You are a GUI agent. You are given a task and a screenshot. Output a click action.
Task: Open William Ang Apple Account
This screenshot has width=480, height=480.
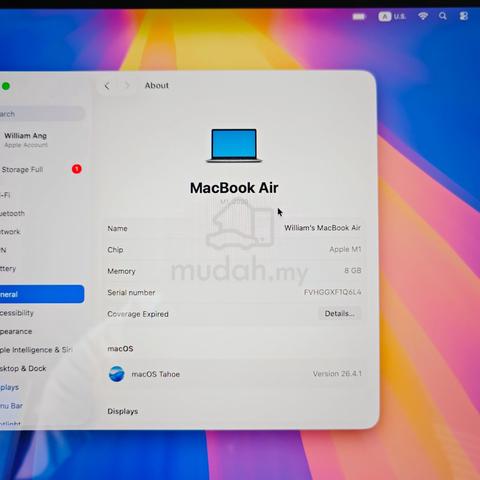click(x=26, y=140)
